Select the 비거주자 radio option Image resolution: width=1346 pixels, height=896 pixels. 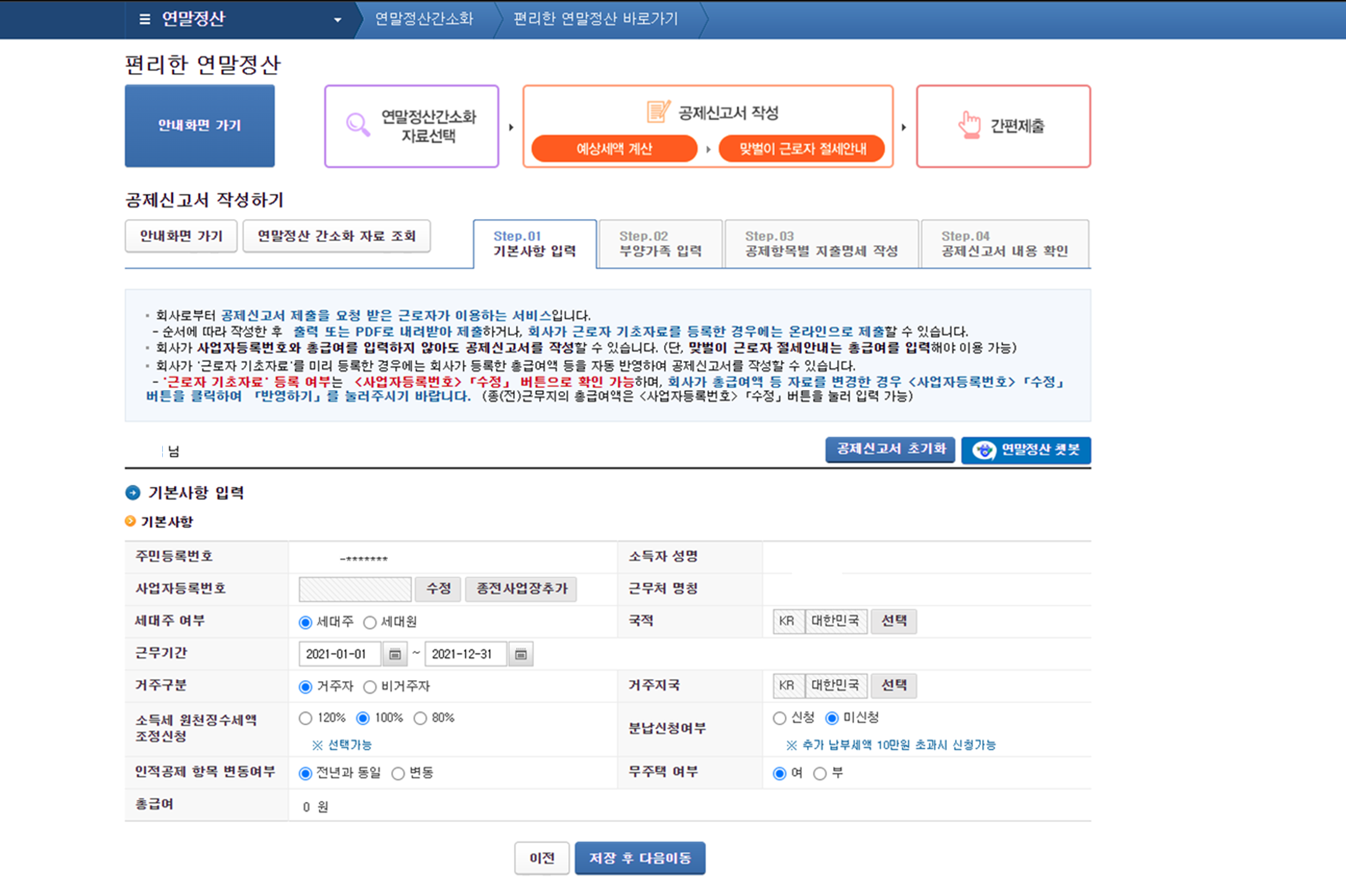[x=370, y=687]
